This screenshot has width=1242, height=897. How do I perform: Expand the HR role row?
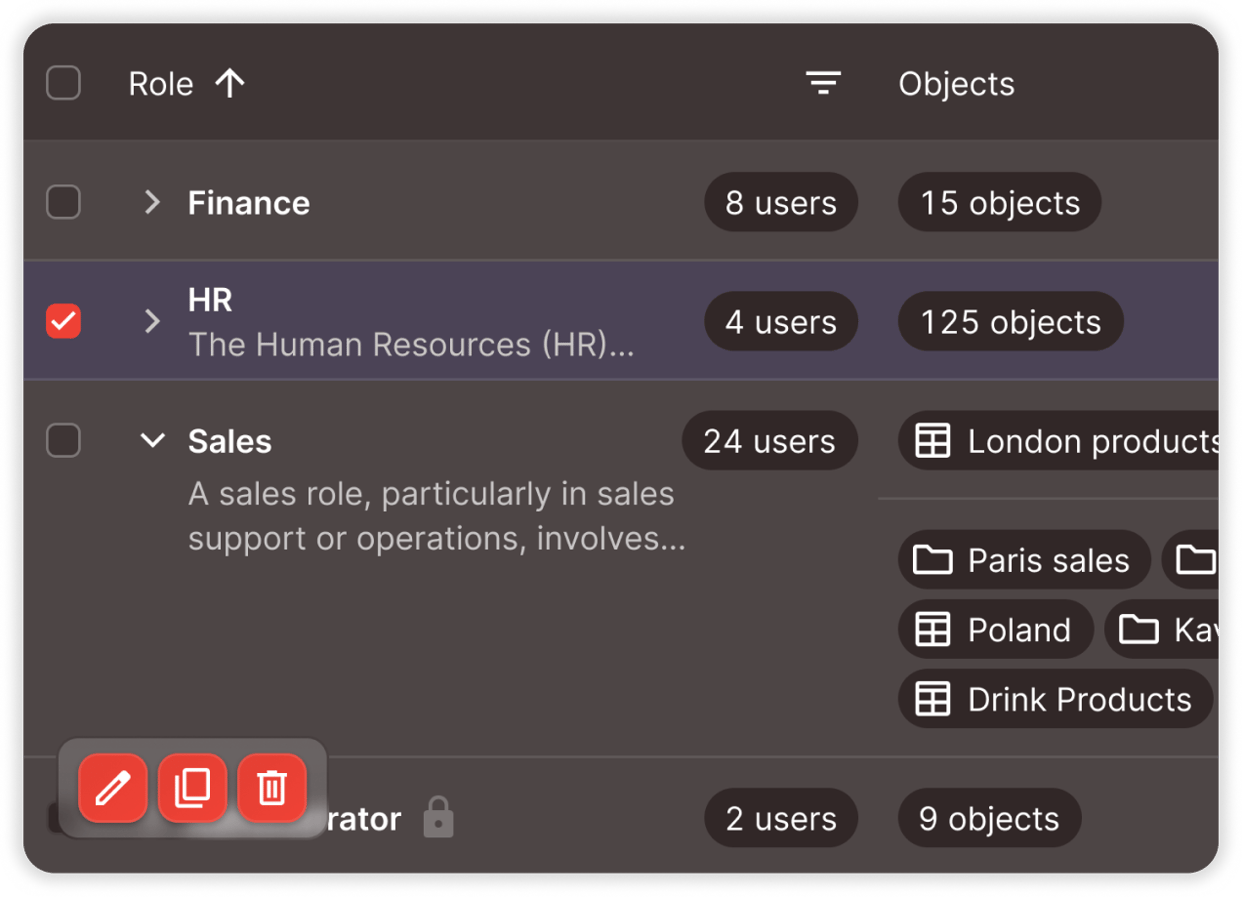pos(152,322)
